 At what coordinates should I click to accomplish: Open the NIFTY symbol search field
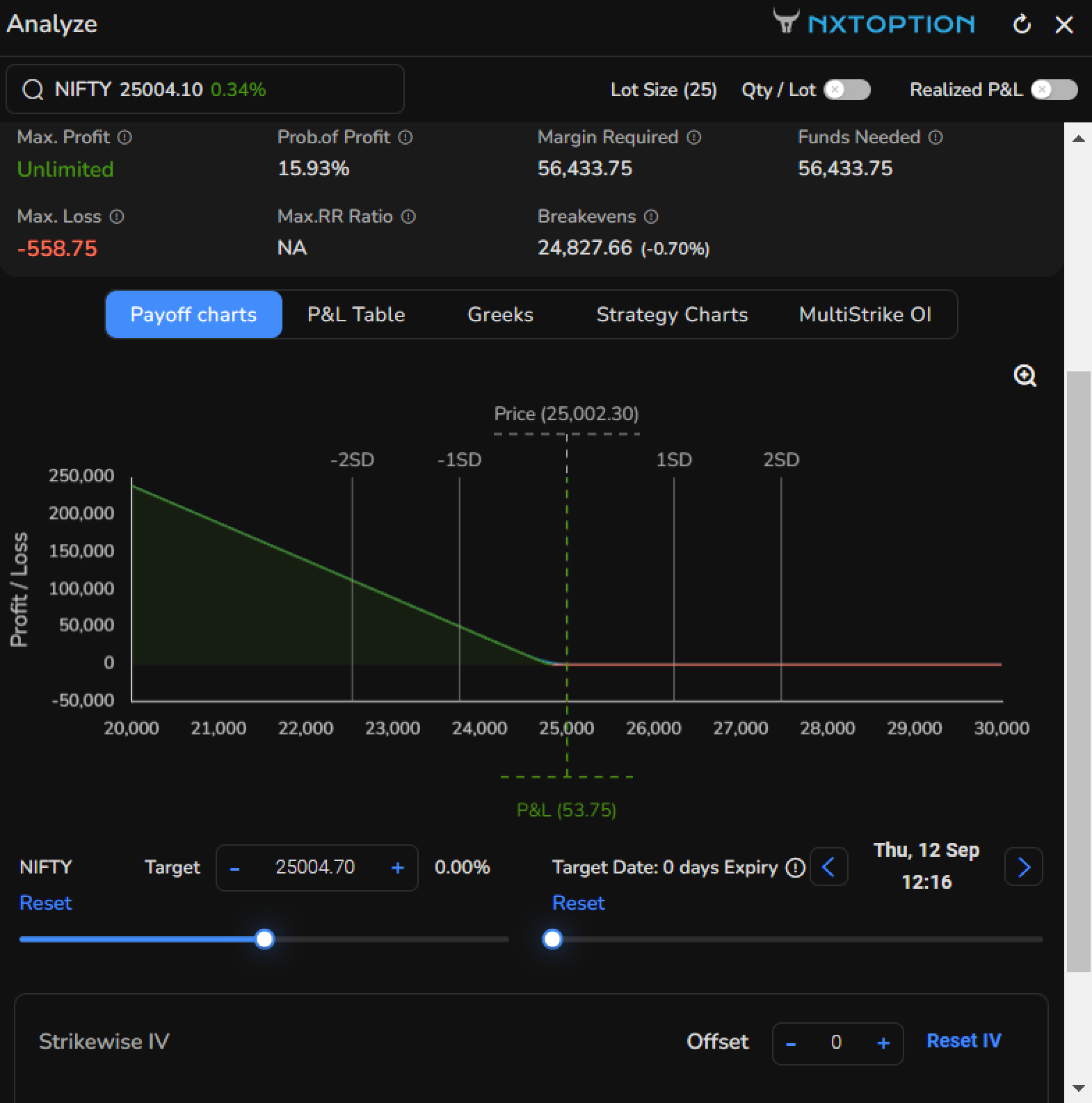[x=205, y=89]
